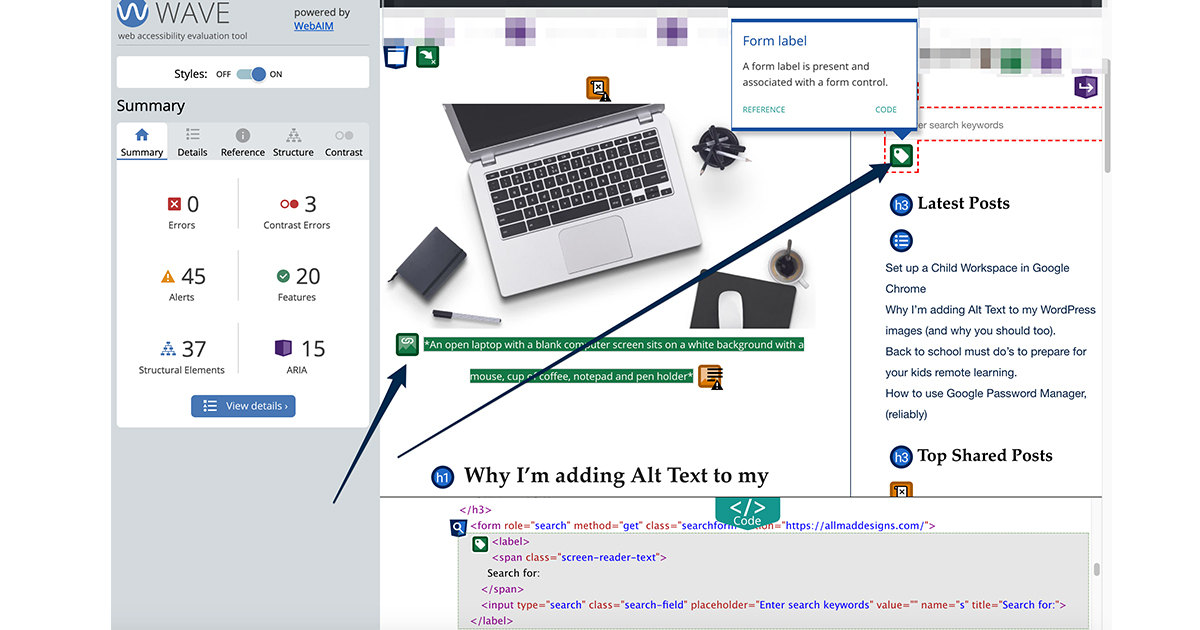Image resolution: width=1200 pixels, height=630 pixels.
Task: Click the green alt text icon beside the image description
Action: tap(407, 343)
